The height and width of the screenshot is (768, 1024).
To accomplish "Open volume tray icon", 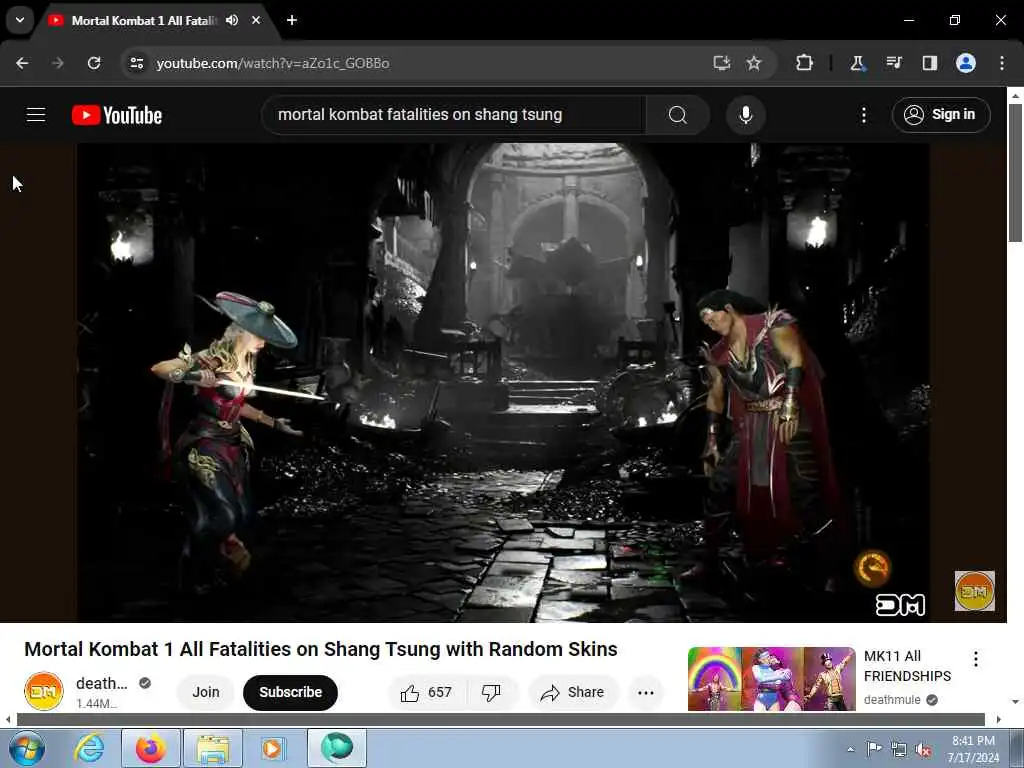I will coord(923,749).
